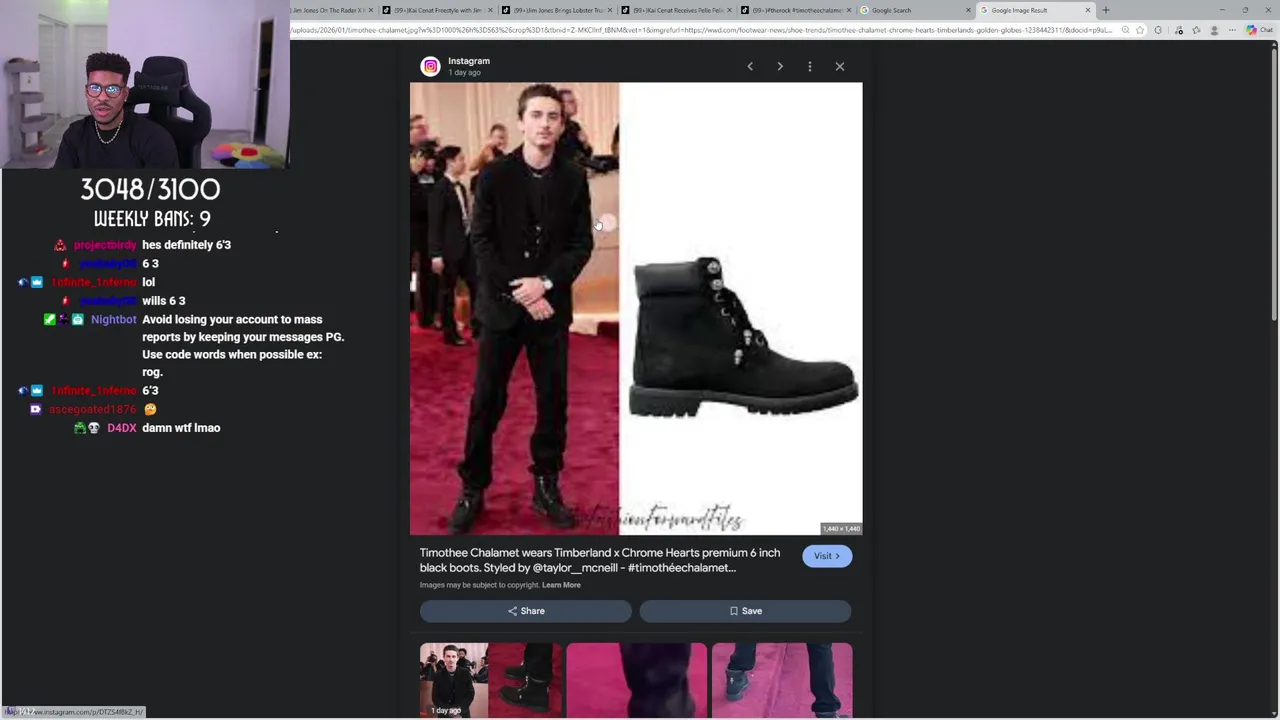Go to previous image with left chevron
The image size is (1280, 720).
750,66
